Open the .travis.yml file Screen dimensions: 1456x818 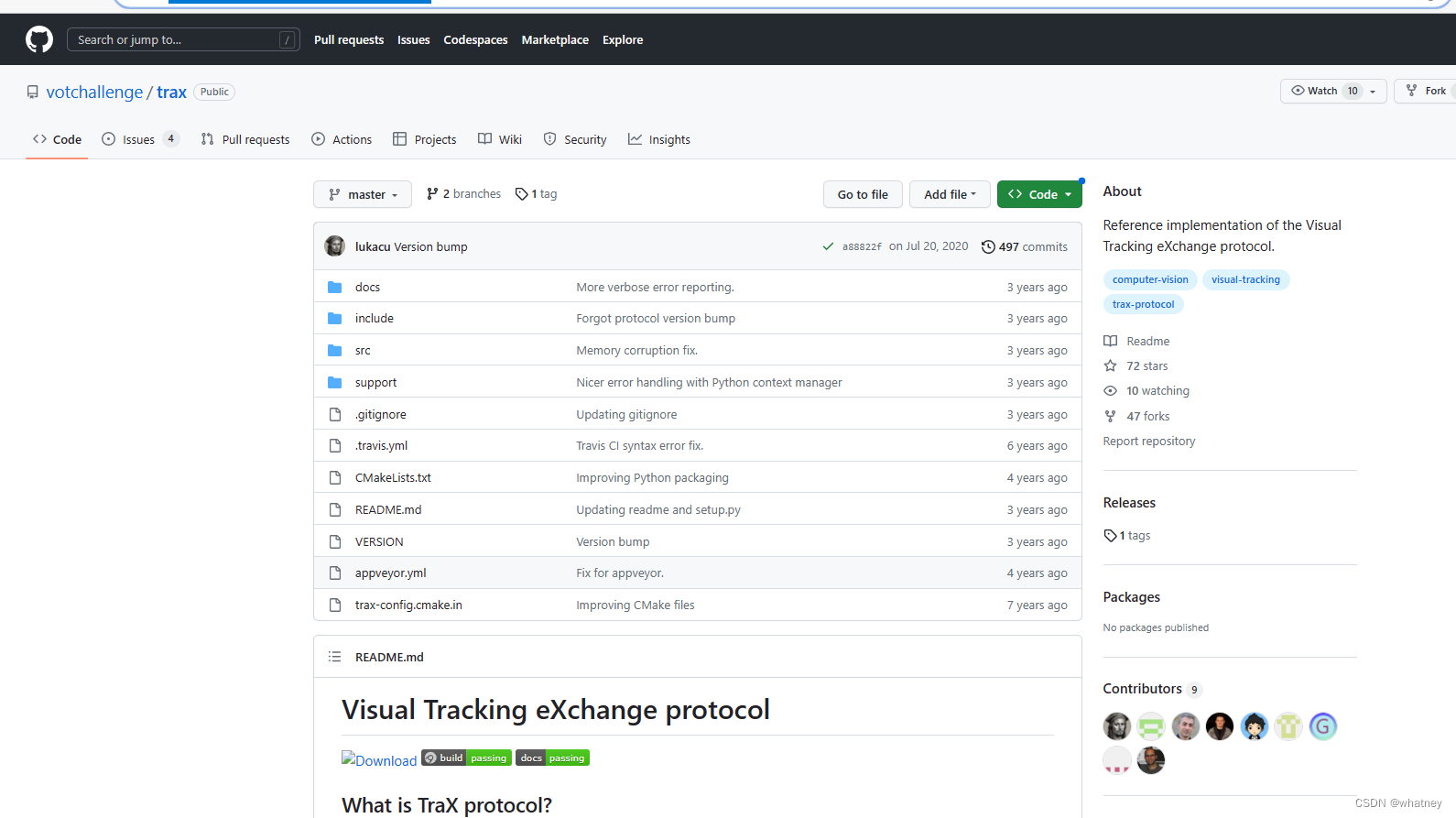(381, 445)
